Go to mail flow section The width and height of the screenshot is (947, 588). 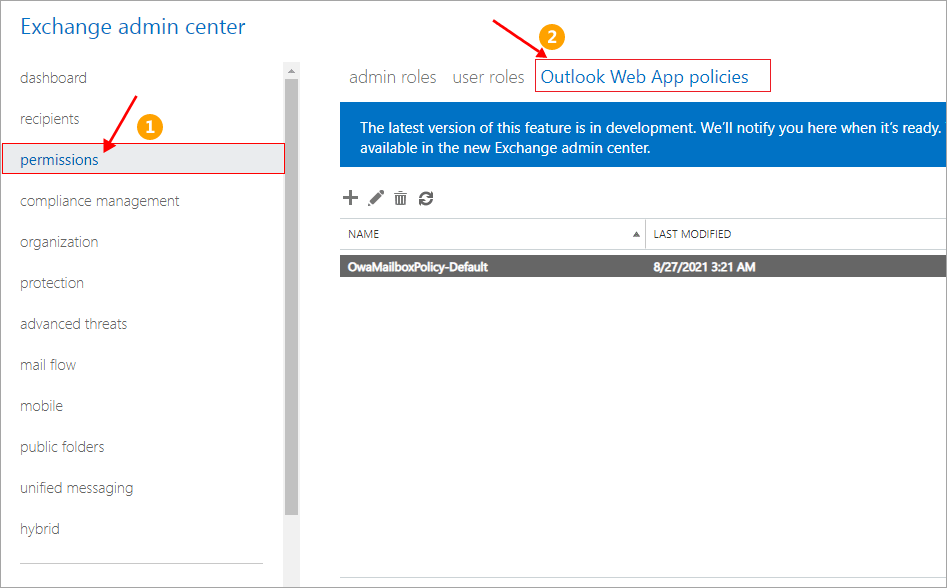coord(48,365)
